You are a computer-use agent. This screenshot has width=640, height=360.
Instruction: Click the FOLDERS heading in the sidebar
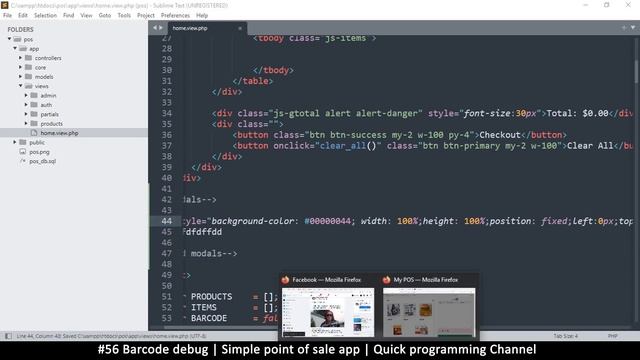(20, 29)
